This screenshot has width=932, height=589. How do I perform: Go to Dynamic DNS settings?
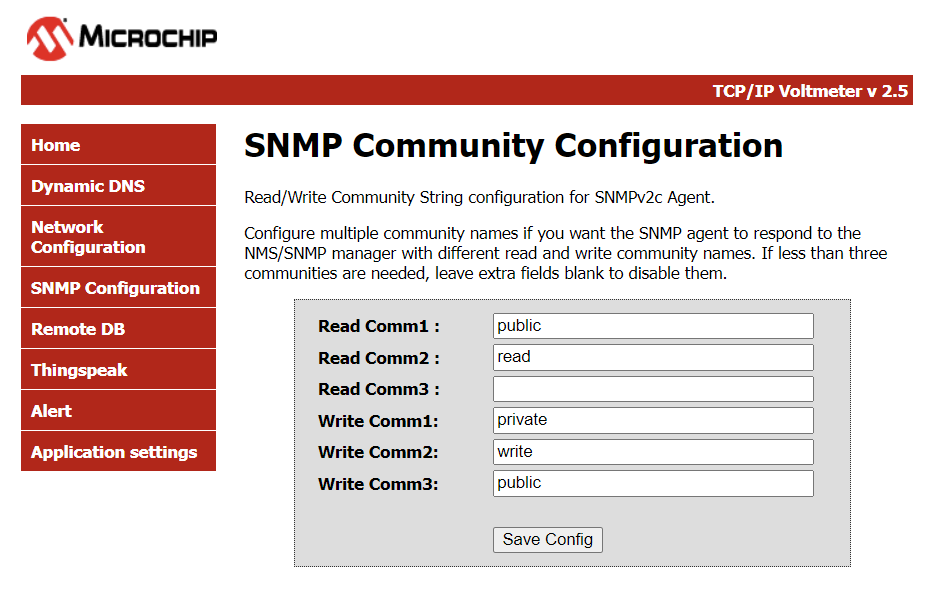point(118,186)
